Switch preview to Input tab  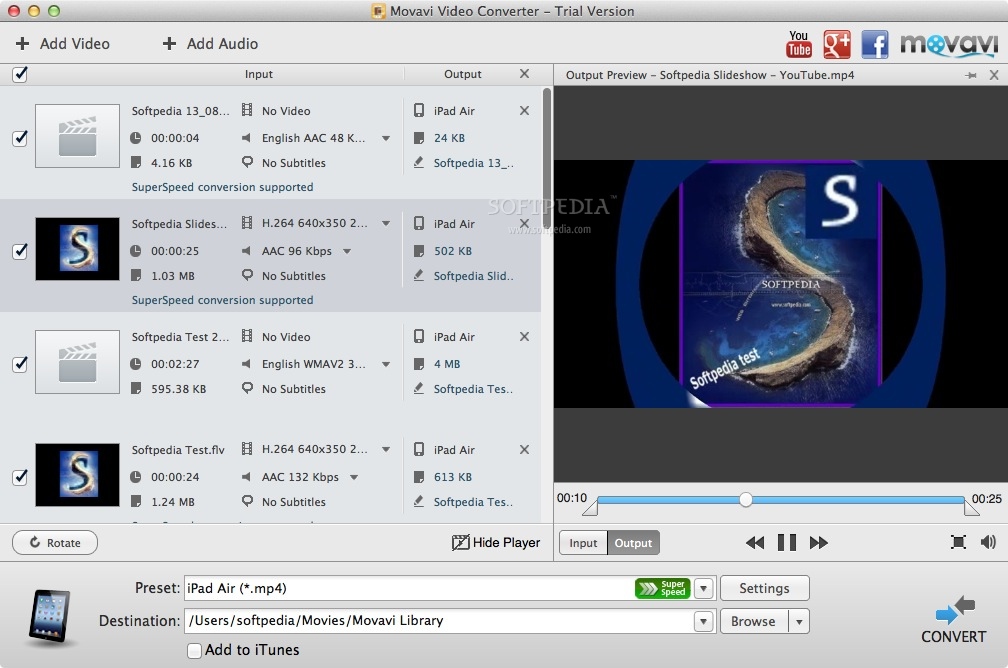click(583, 543)
